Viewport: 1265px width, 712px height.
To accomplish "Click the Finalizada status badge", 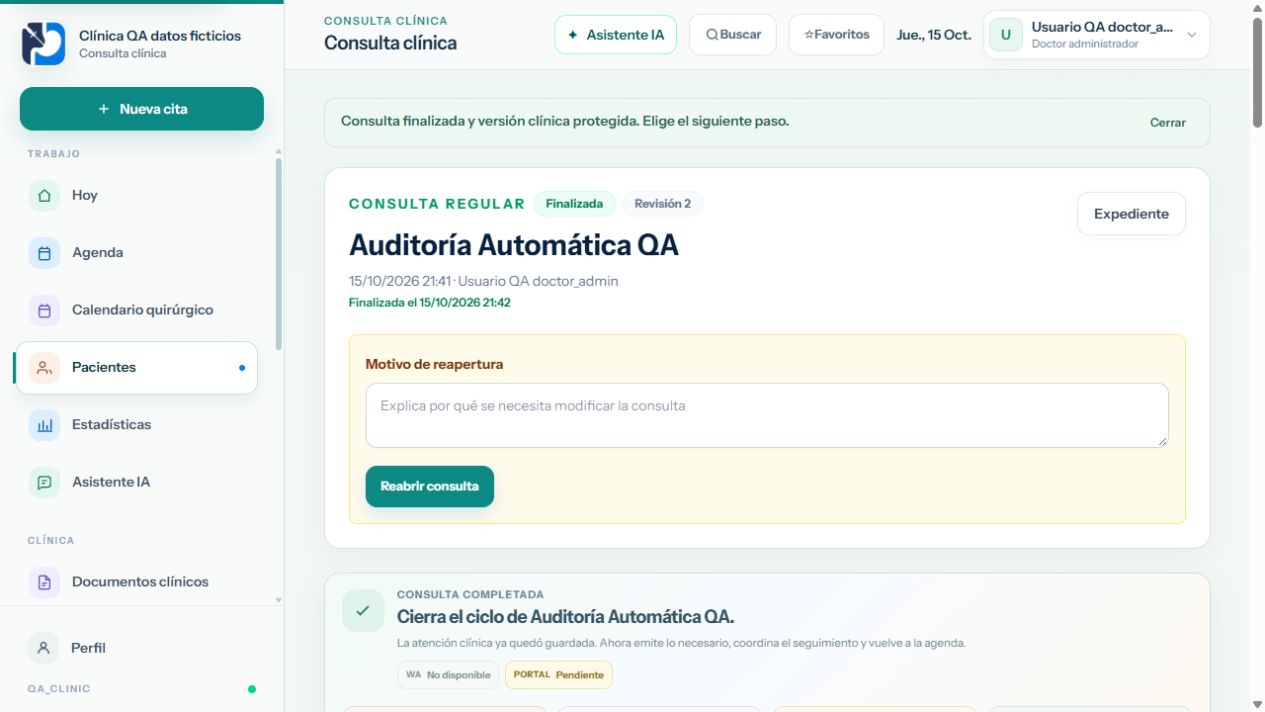I will click(x=574, y=204).
